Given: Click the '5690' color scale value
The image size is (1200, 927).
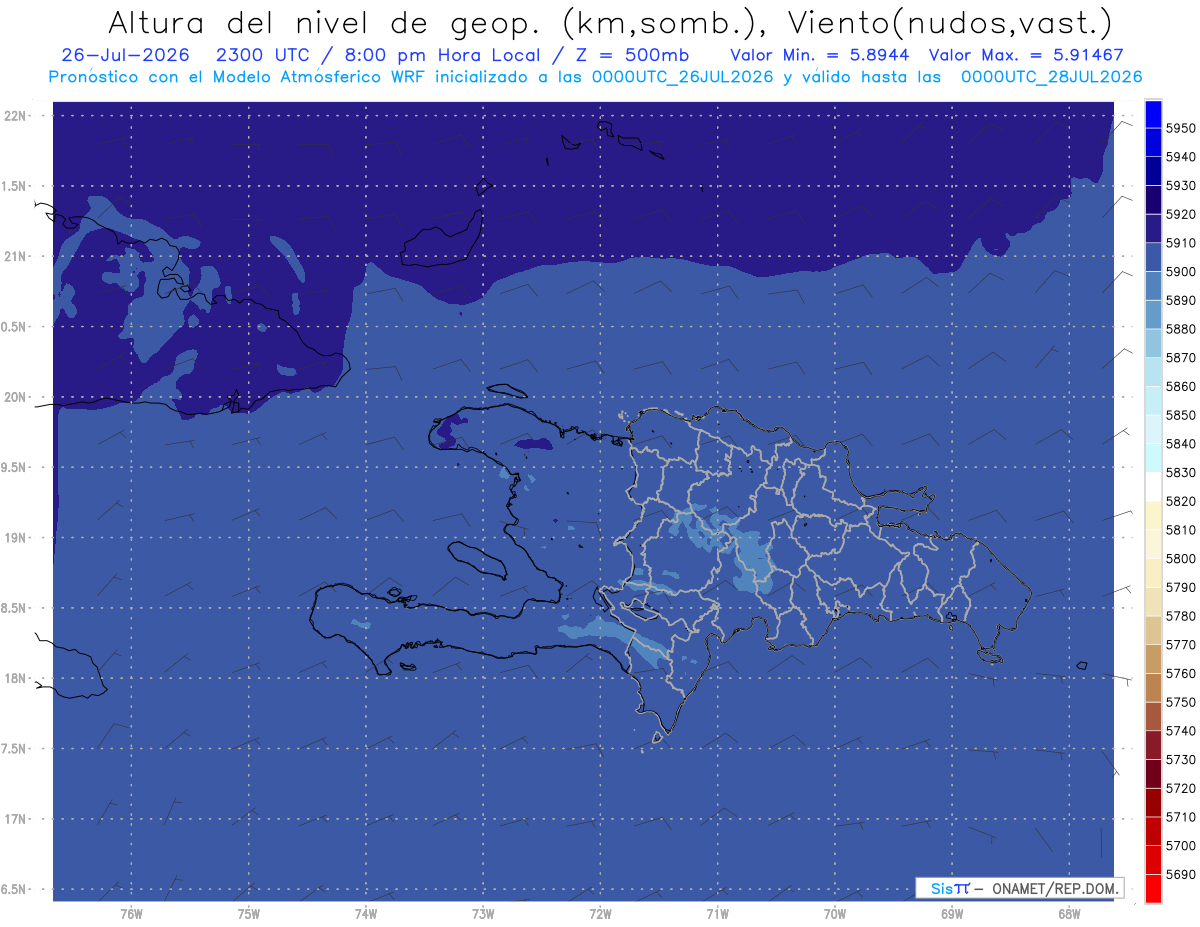Looking at the screenshot, I should tap(1181, 874).
